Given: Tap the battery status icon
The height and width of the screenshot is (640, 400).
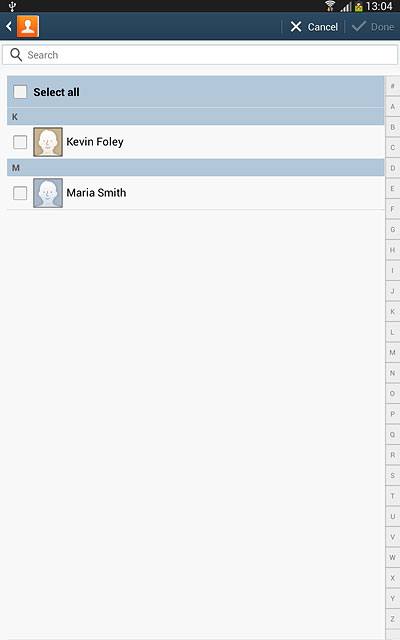Looking at the screenshot, I should coord(359,6).
